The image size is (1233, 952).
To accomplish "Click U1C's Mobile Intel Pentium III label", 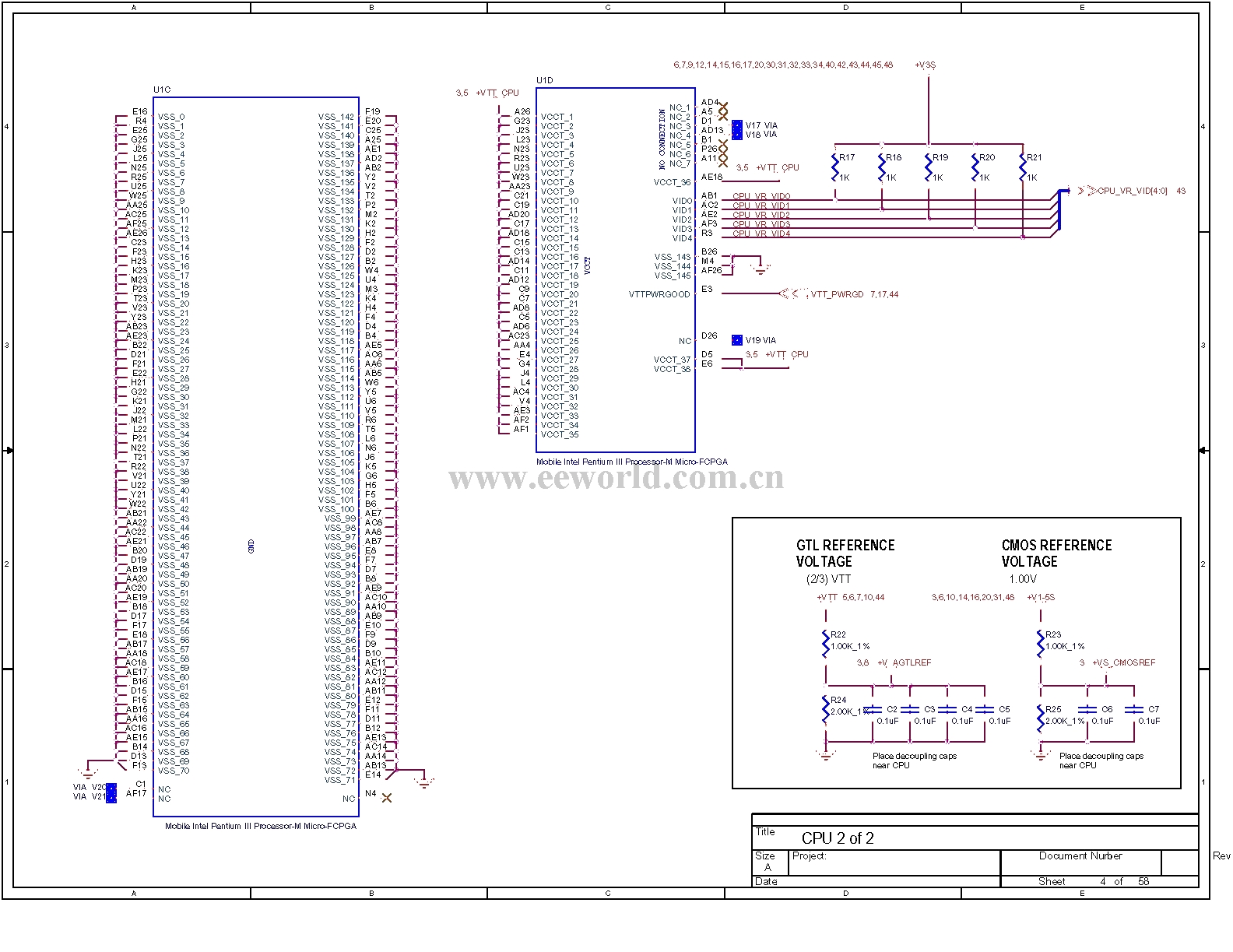I will click(261, 826).
